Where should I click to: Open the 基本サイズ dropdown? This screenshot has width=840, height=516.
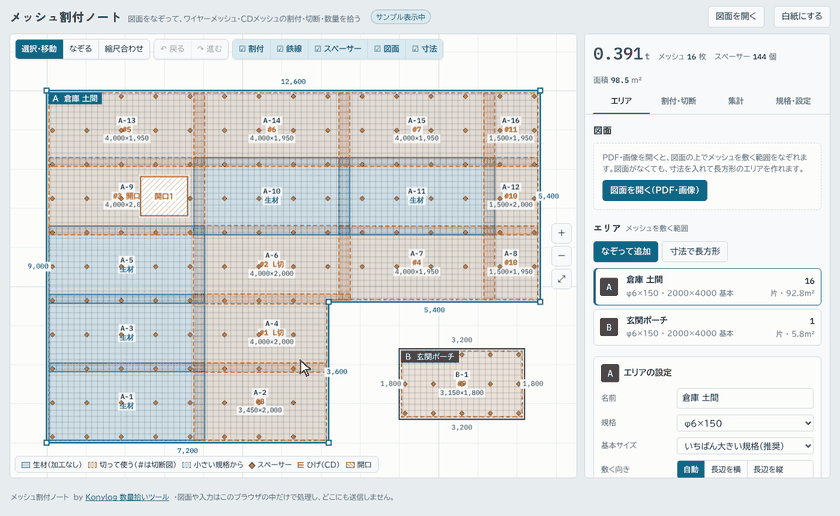745,446
